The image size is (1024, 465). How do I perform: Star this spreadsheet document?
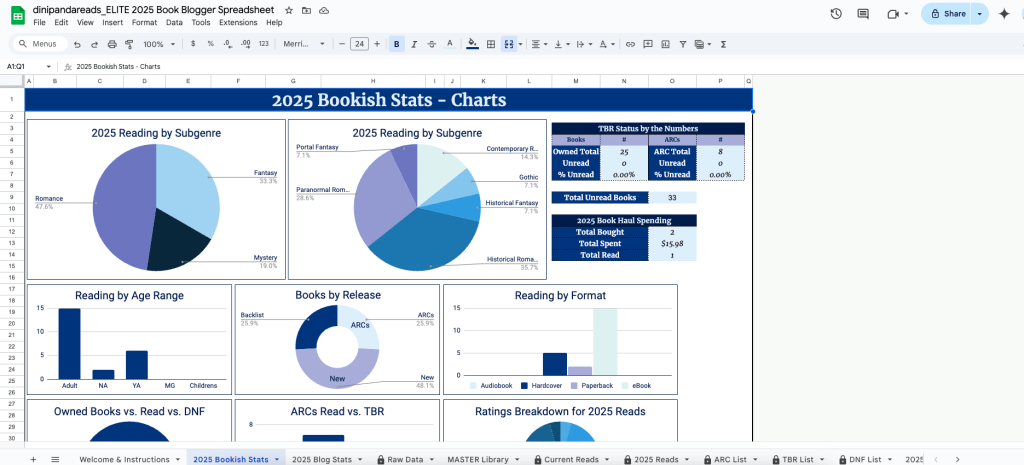(289, 8)
